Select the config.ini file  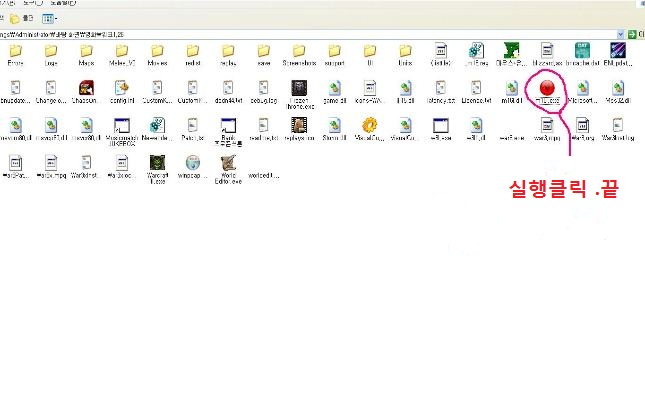click(121, 88)
